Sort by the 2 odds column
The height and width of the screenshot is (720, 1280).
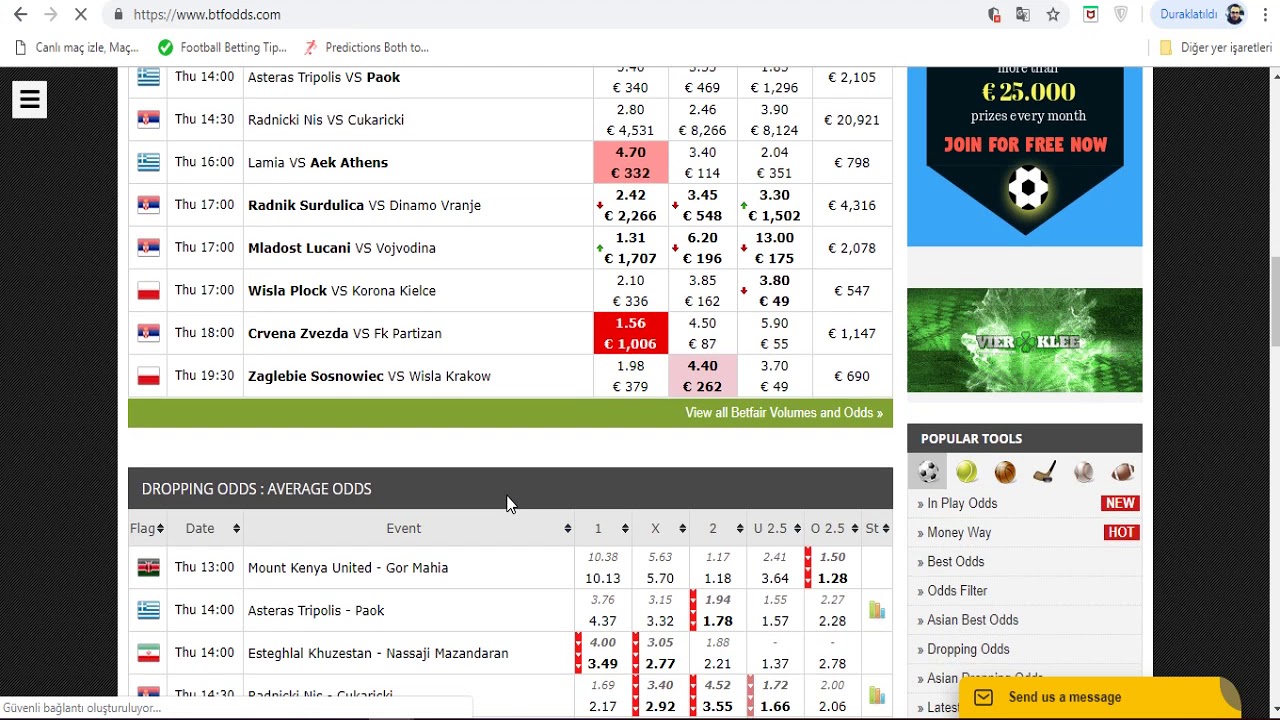[717, 528]
